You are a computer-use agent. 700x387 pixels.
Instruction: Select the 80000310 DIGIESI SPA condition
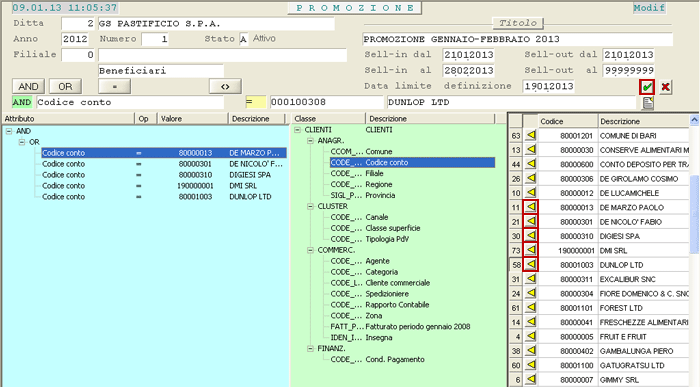[163, 175]
